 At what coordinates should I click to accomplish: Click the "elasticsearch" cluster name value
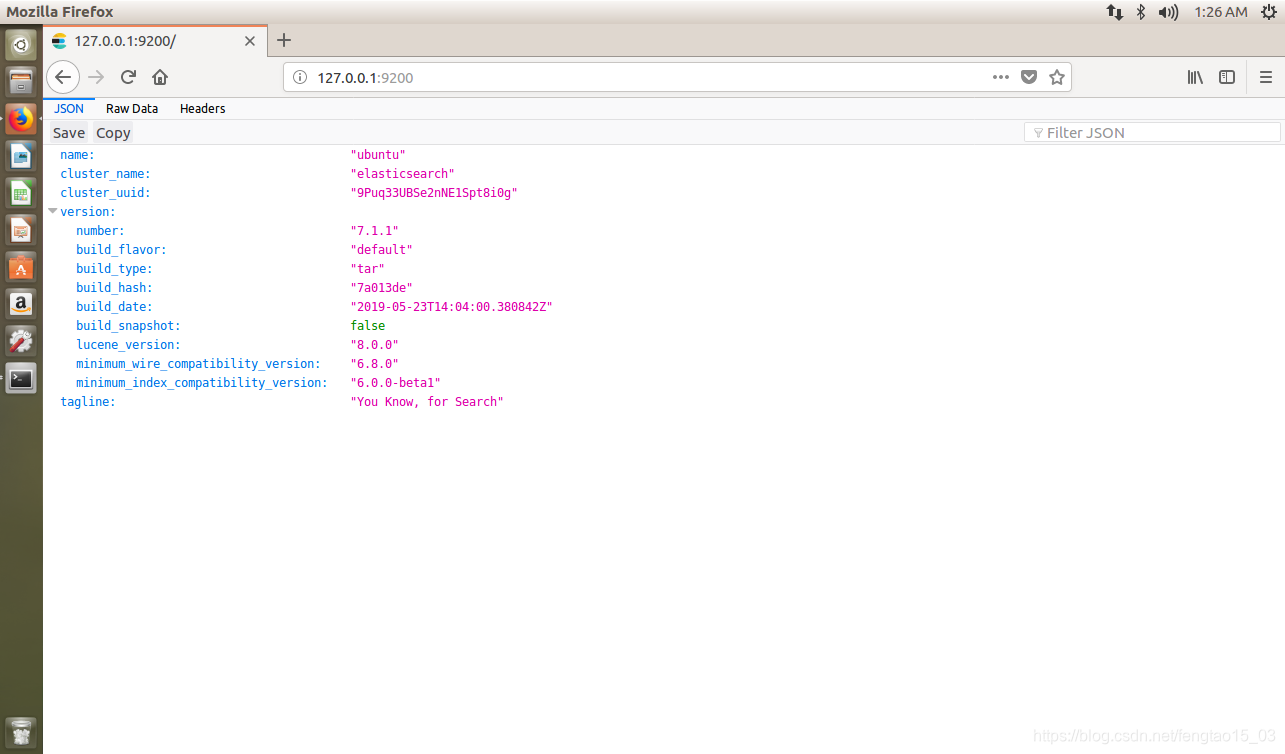(402, 174)
